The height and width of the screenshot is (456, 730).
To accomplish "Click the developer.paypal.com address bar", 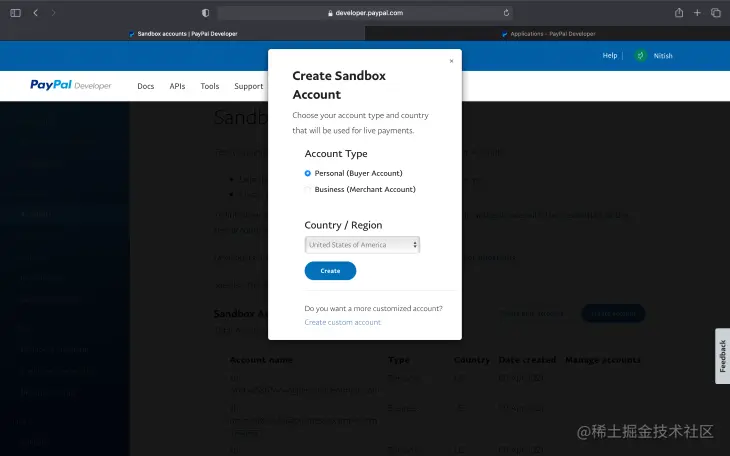I will 365,13.
